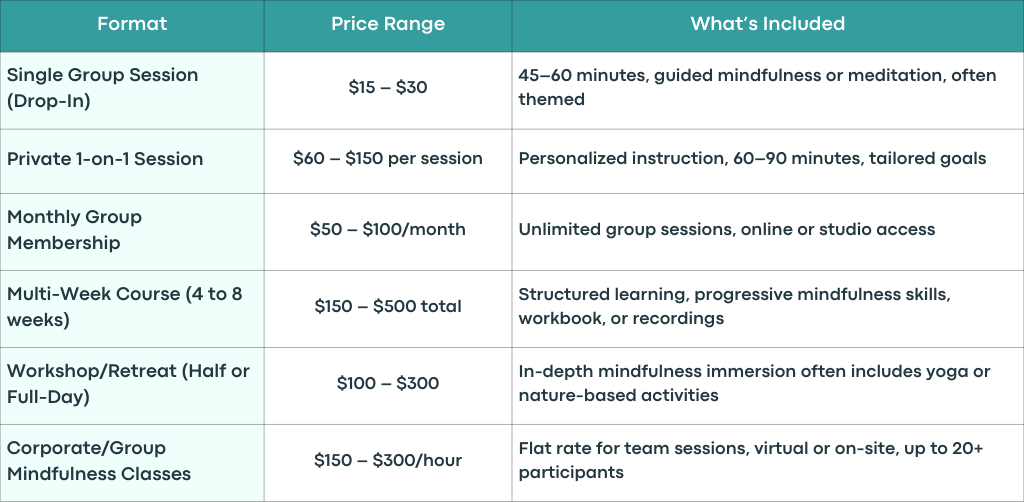The height and width of the screenshot is (502, 1024).
Task: Select the $150 – $500 total price cell
Action: 388,309
